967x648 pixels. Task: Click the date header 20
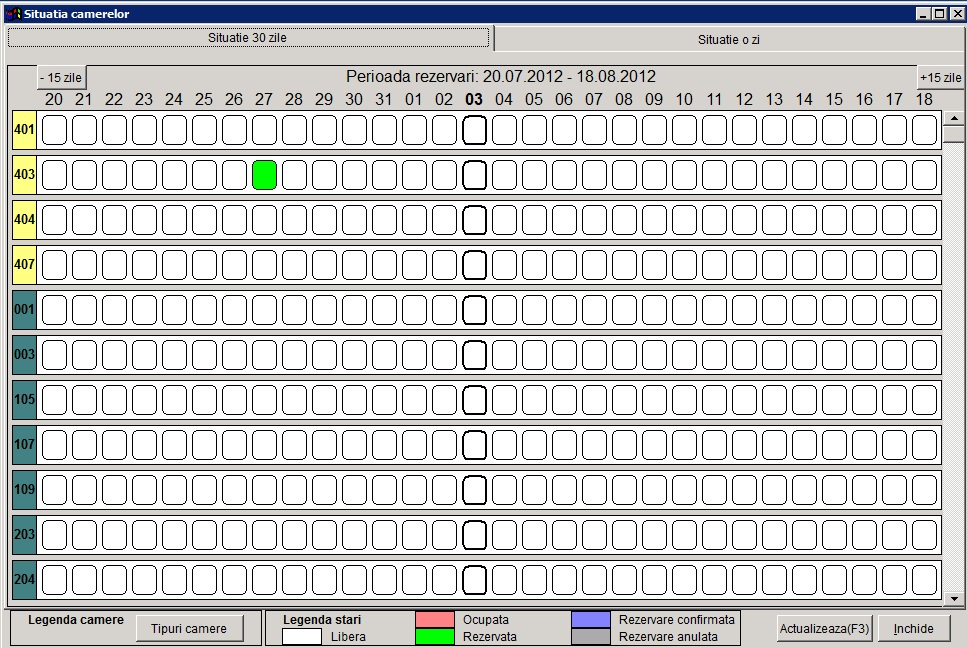[54, 99]
